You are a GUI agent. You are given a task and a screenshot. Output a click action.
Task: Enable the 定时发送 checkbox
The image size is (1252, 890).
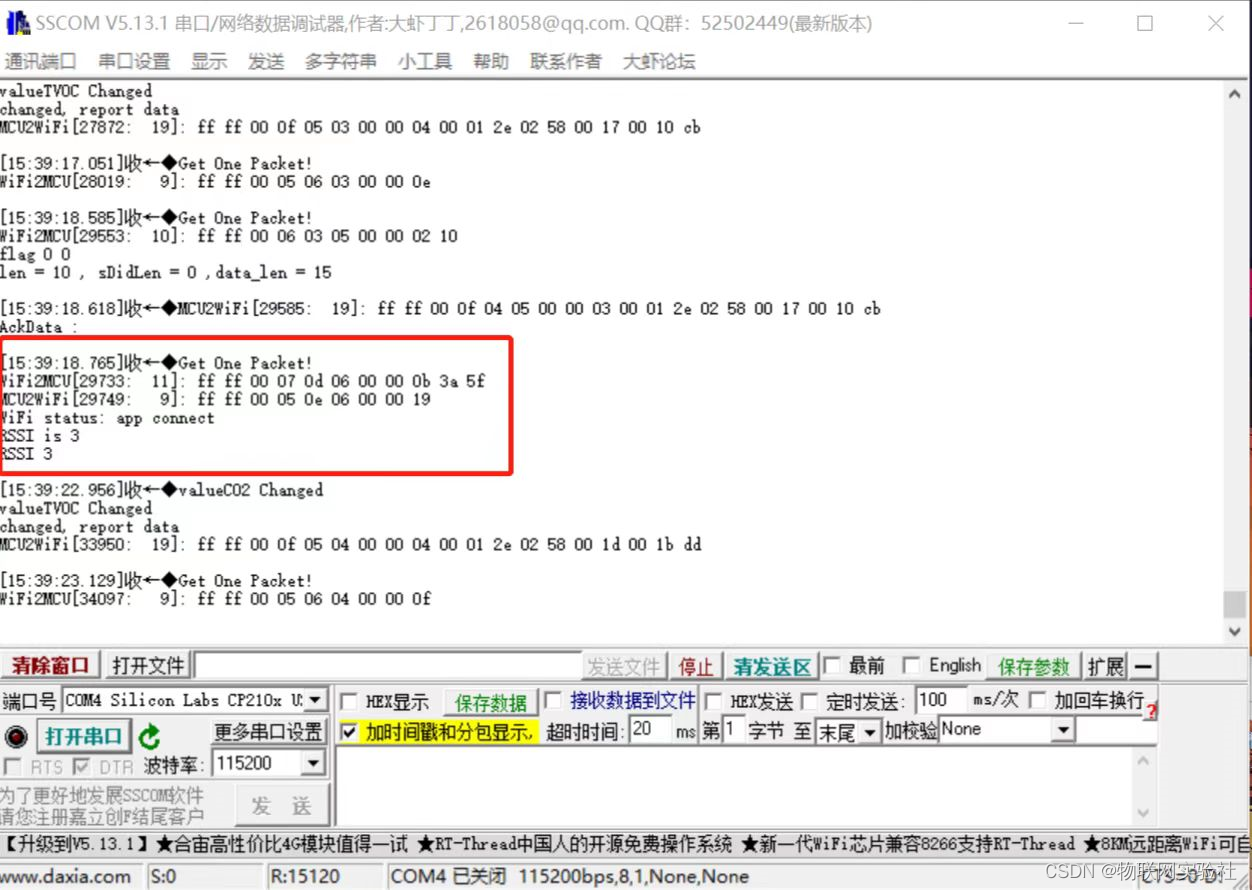[810, 701]
